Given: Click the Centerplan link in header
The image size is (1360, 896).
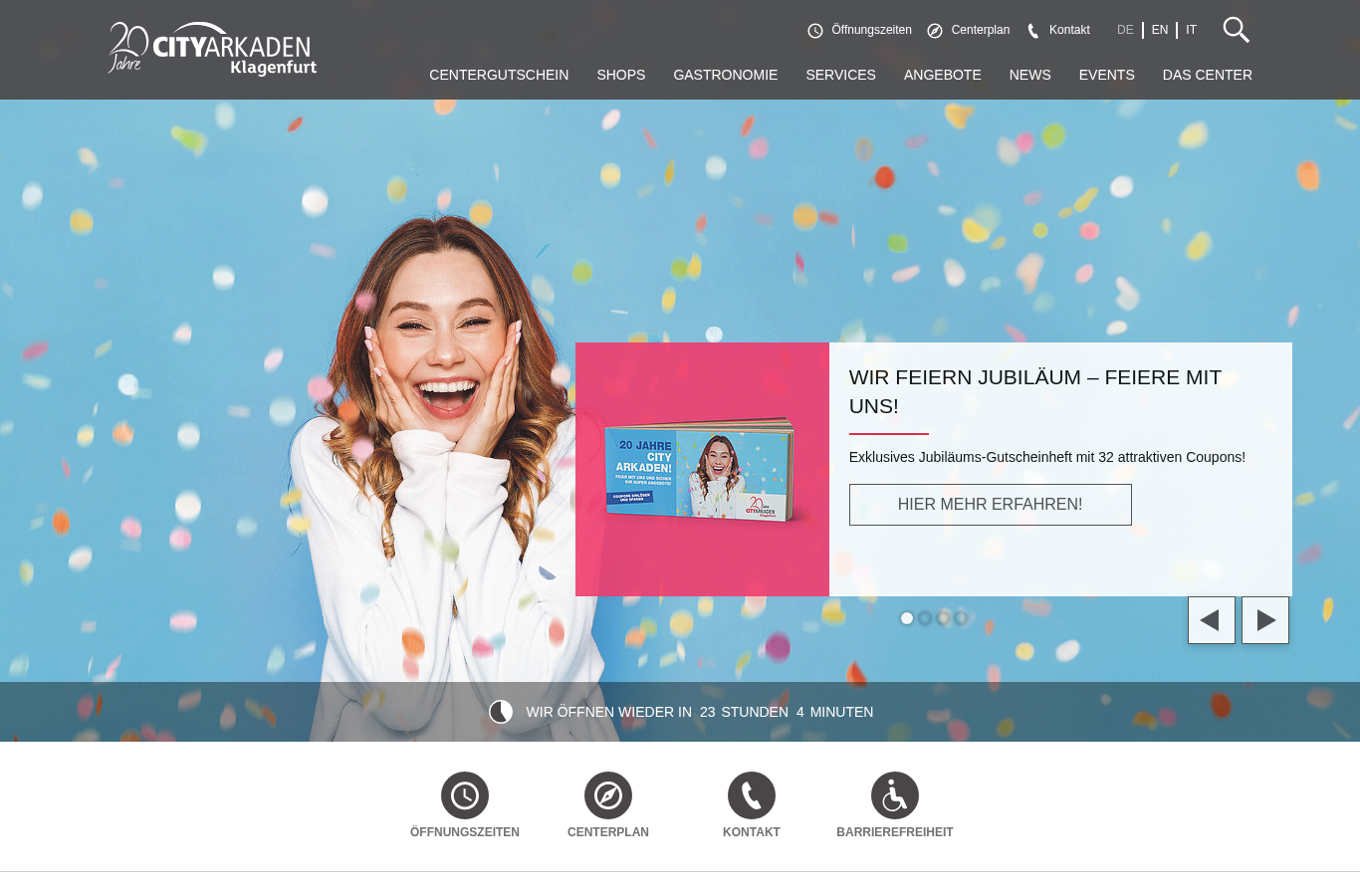Looking at the screenshot, I should pos(981,30).
